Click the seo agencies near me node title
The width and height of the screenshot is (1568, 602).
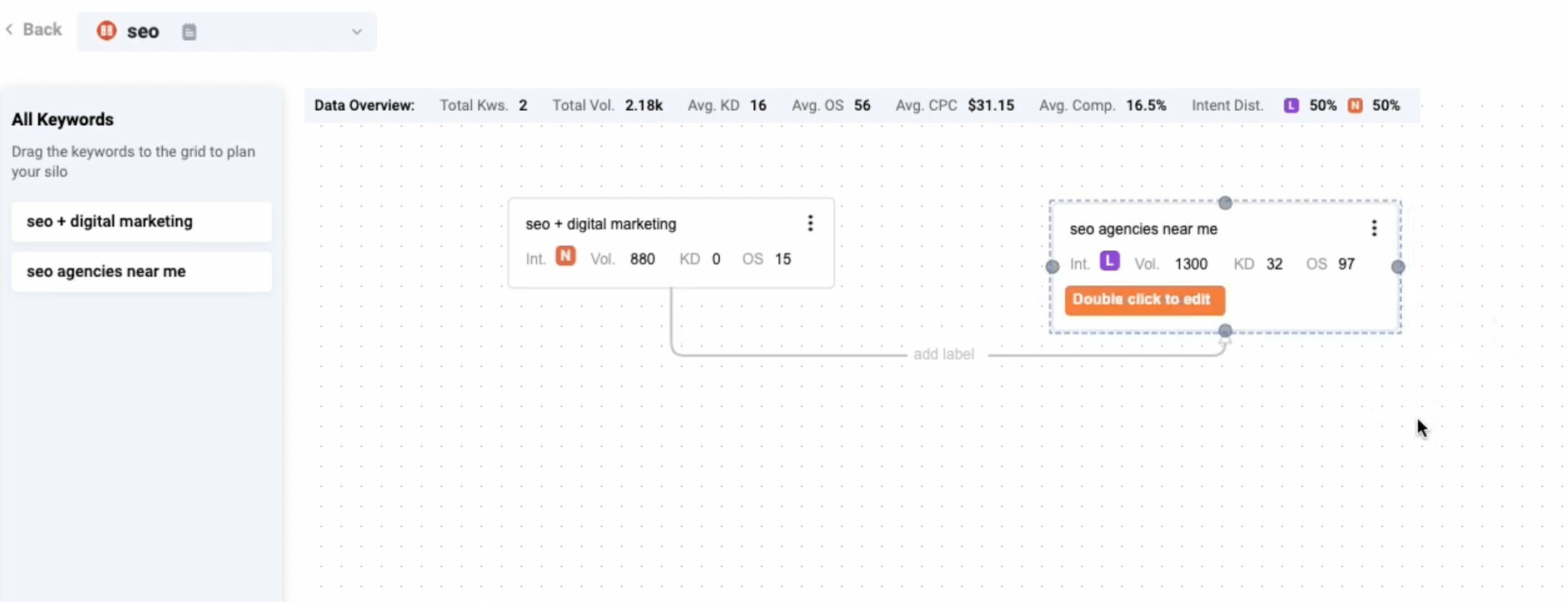pyautogui.click(x=1143, y=229)
